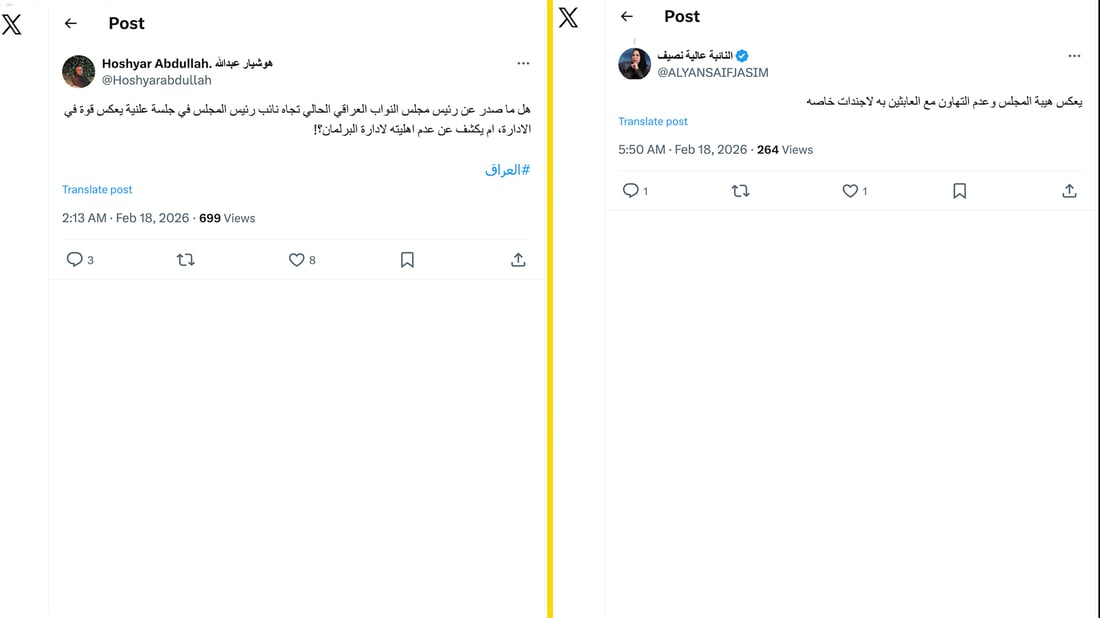The image size is (1100, 618).
Task: Click the X logo on the left window
Action: (x=13, y=25)
